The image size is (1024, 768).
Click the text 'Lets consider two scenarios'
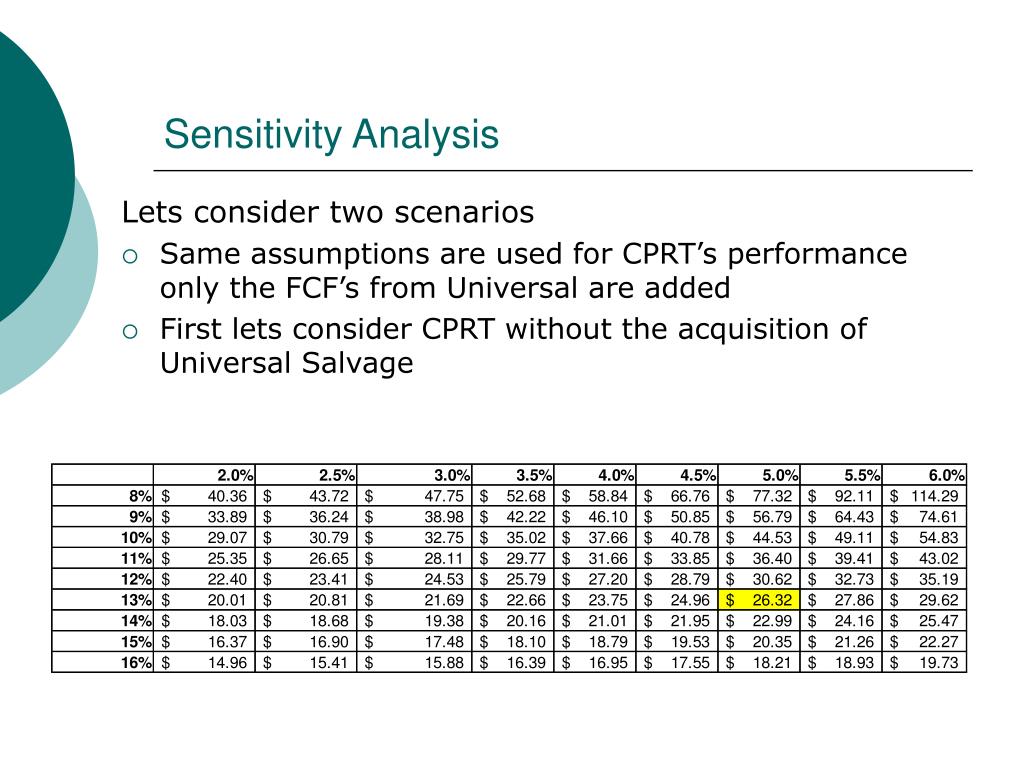click(328, 213)
